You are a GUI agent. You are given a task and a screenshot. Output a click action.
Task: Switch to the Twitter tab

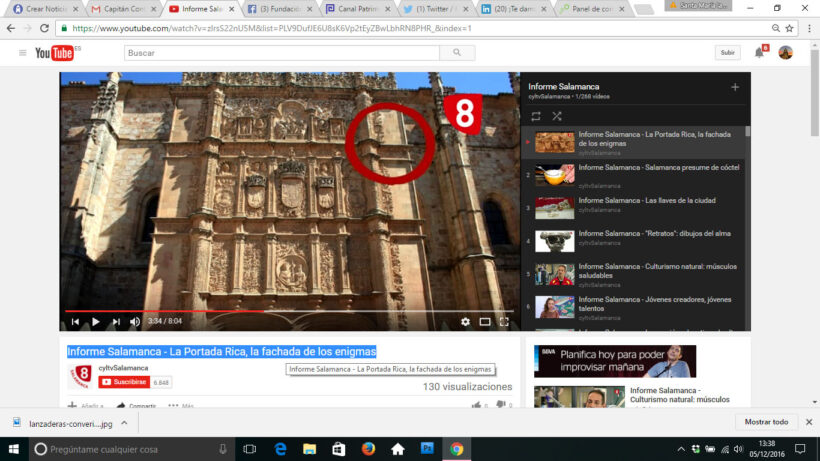pyautogui.click(x=436, y=9)
